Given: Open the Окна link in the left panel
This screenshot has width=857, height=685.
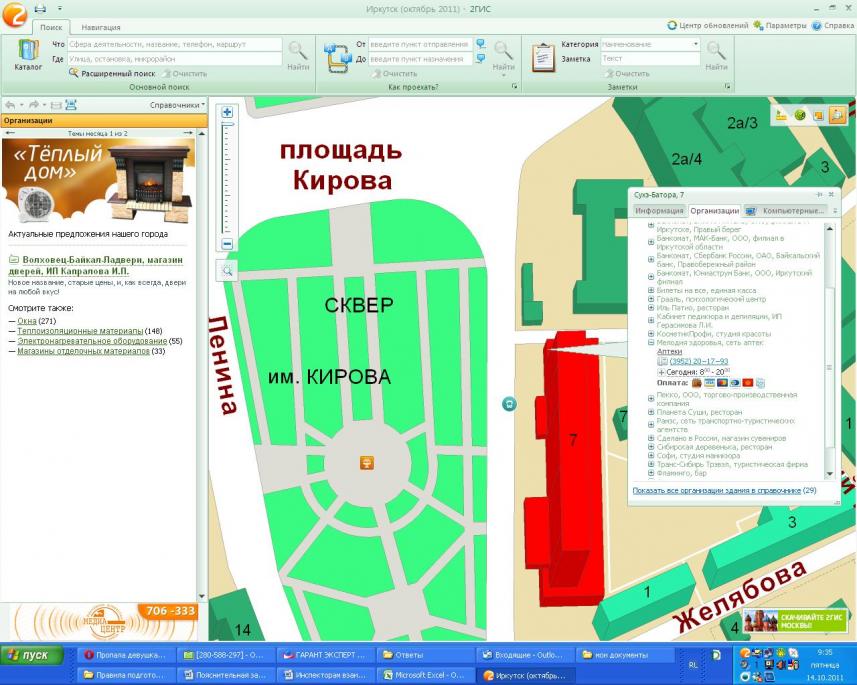Looking at the screenshot, I should [x=27, y=321].
